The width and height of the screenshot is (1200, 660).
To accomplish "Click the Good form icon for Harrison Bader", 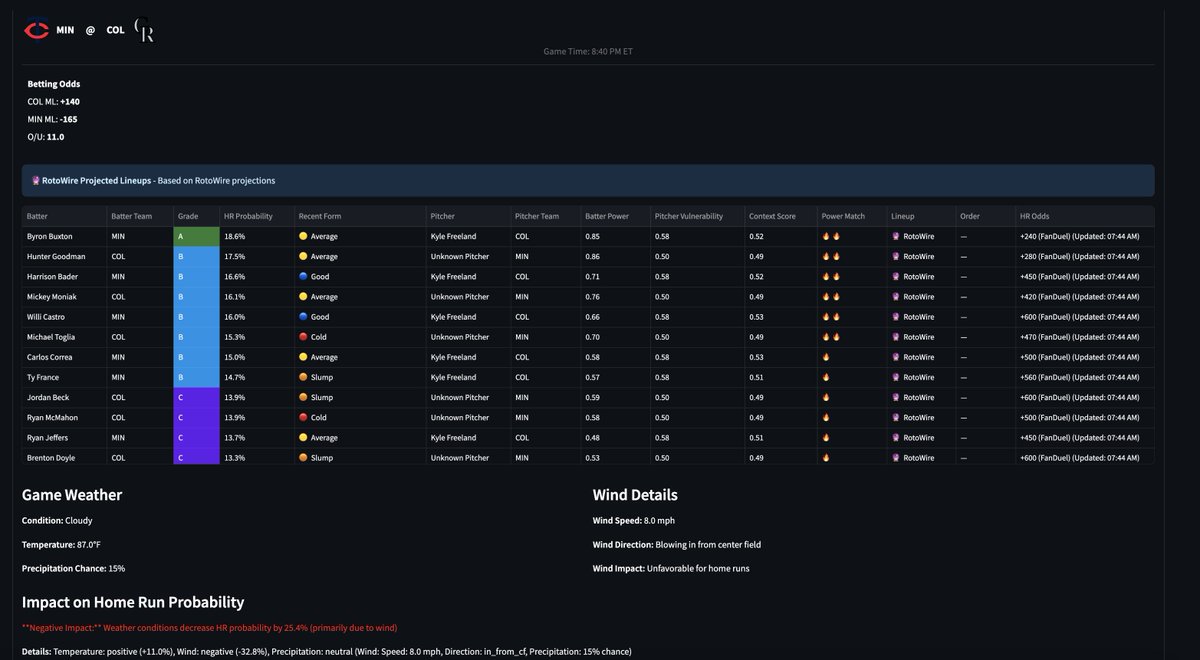I will point(303,277).
